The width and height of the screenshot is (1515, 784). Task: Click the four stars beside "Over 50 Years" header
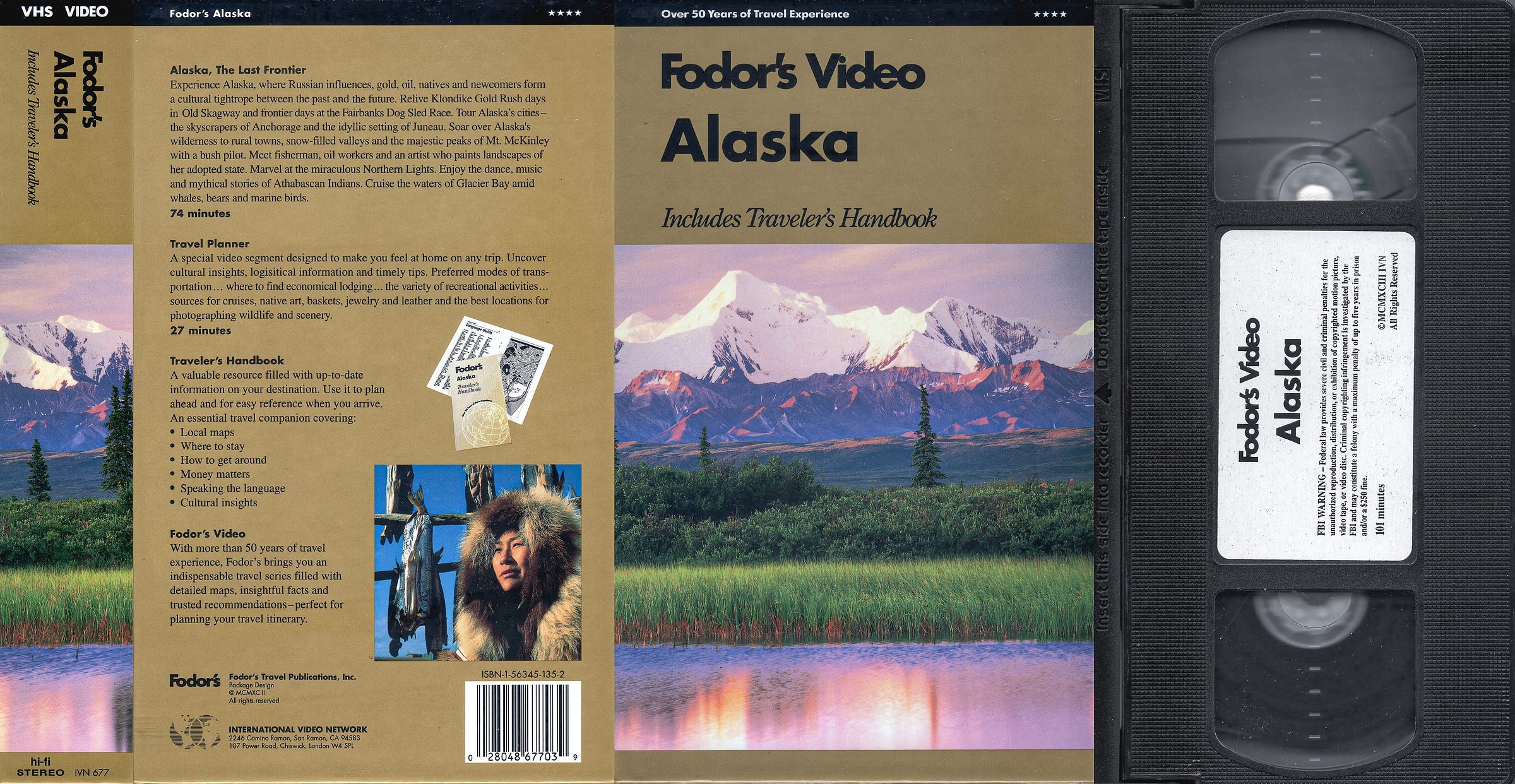[x=1050, y=14]
